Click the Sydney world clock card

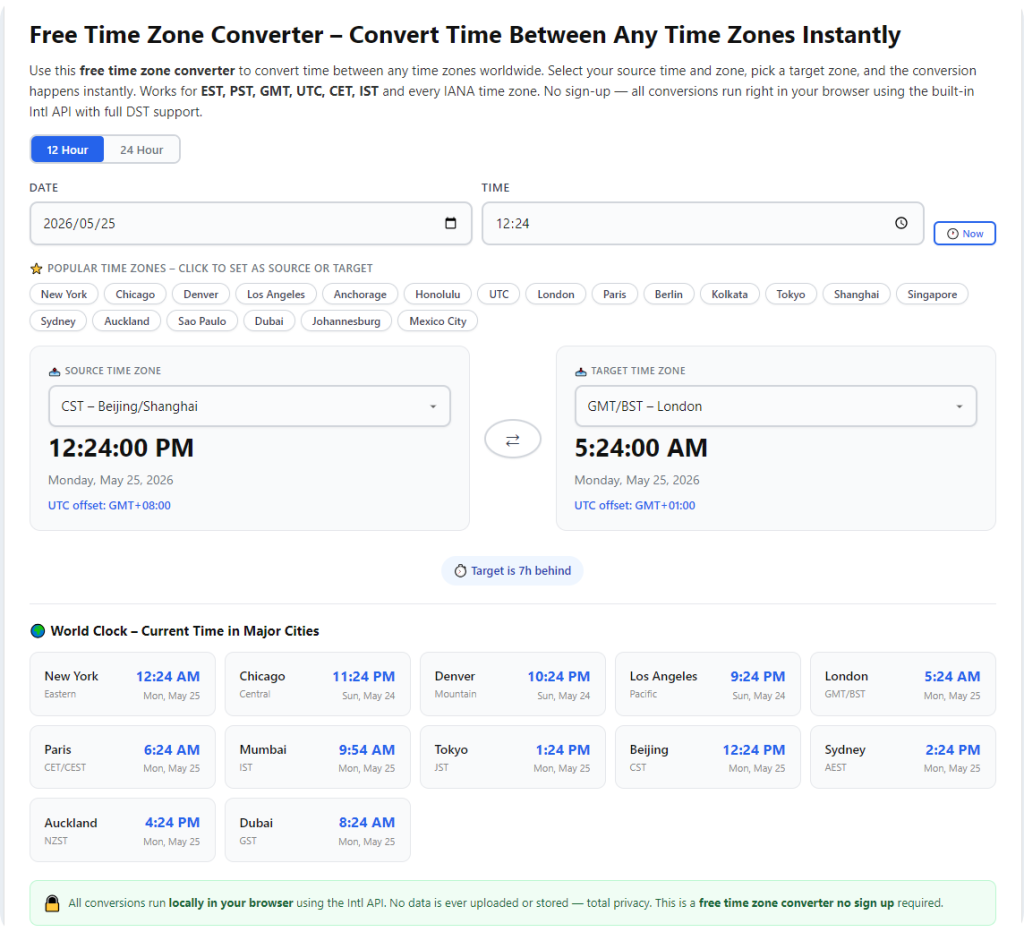coord(903,758)
